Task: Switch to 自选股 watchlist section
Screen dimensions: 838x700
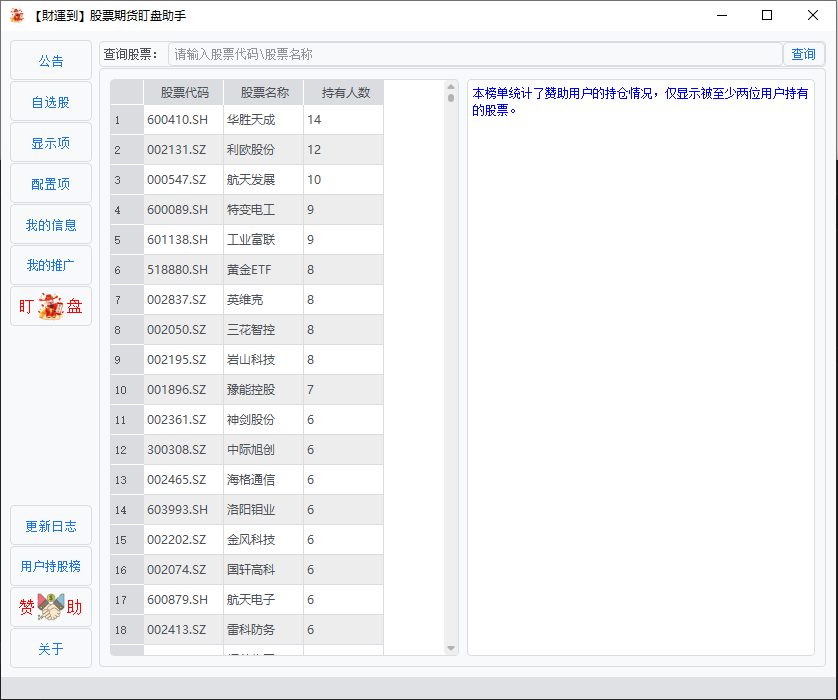Action: tap(51, 102)
